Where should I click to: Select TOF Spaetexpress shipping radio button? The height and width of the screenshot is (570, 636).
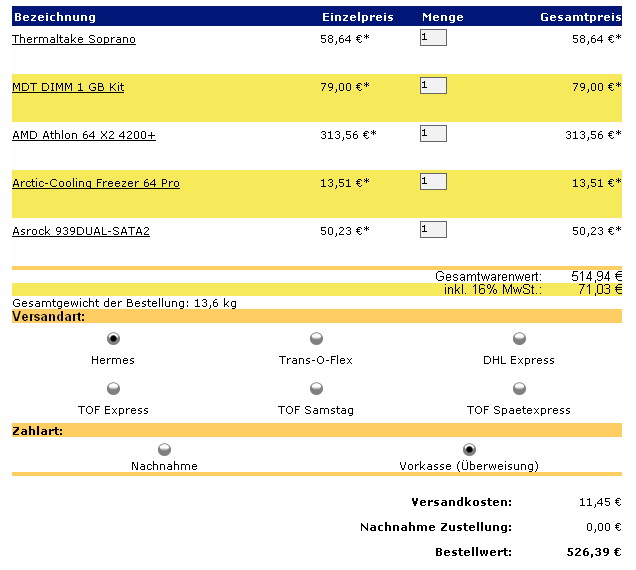pos(520,389)
